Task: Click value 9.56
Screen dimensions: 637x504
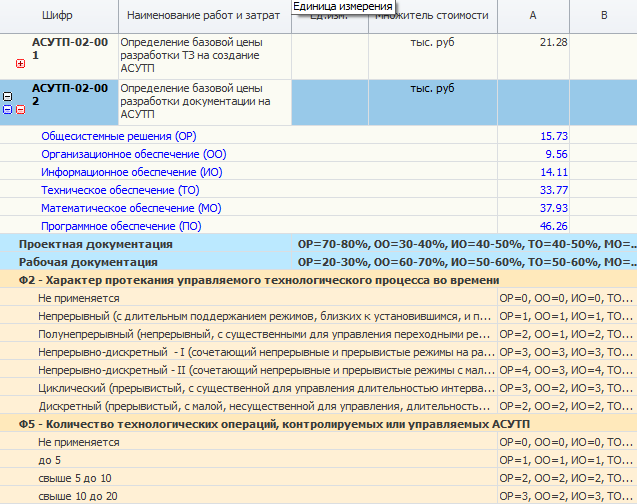Action: coord(556,154)
